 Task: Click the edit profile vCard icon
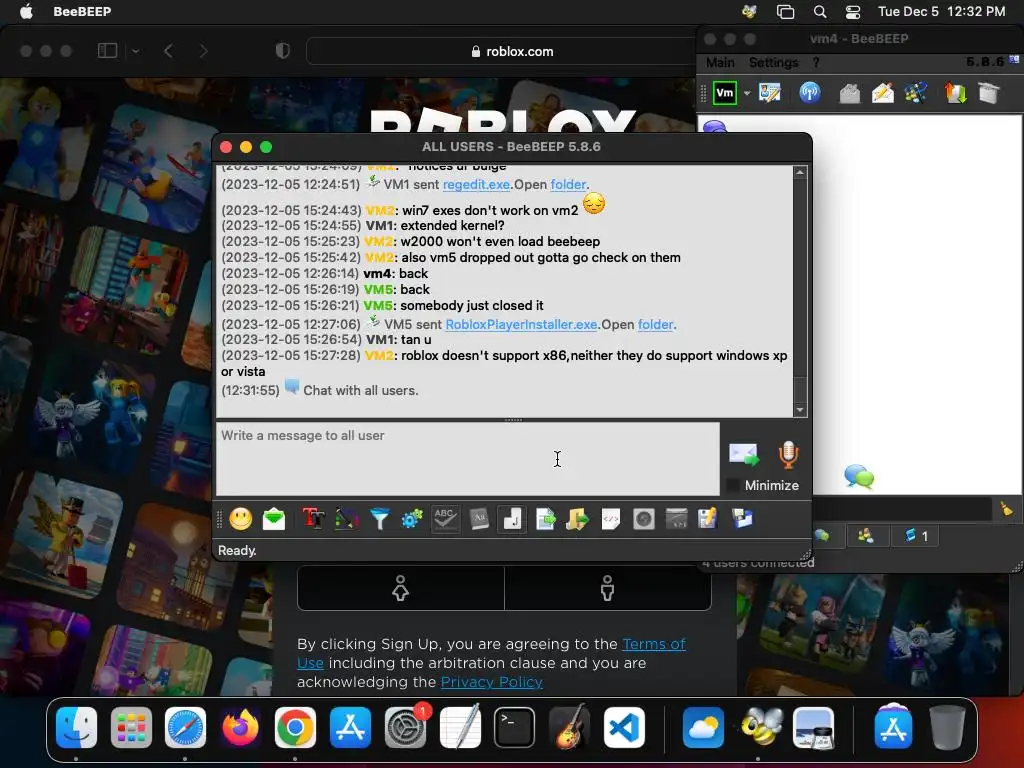pyautogui.click(x=770, y=93)
